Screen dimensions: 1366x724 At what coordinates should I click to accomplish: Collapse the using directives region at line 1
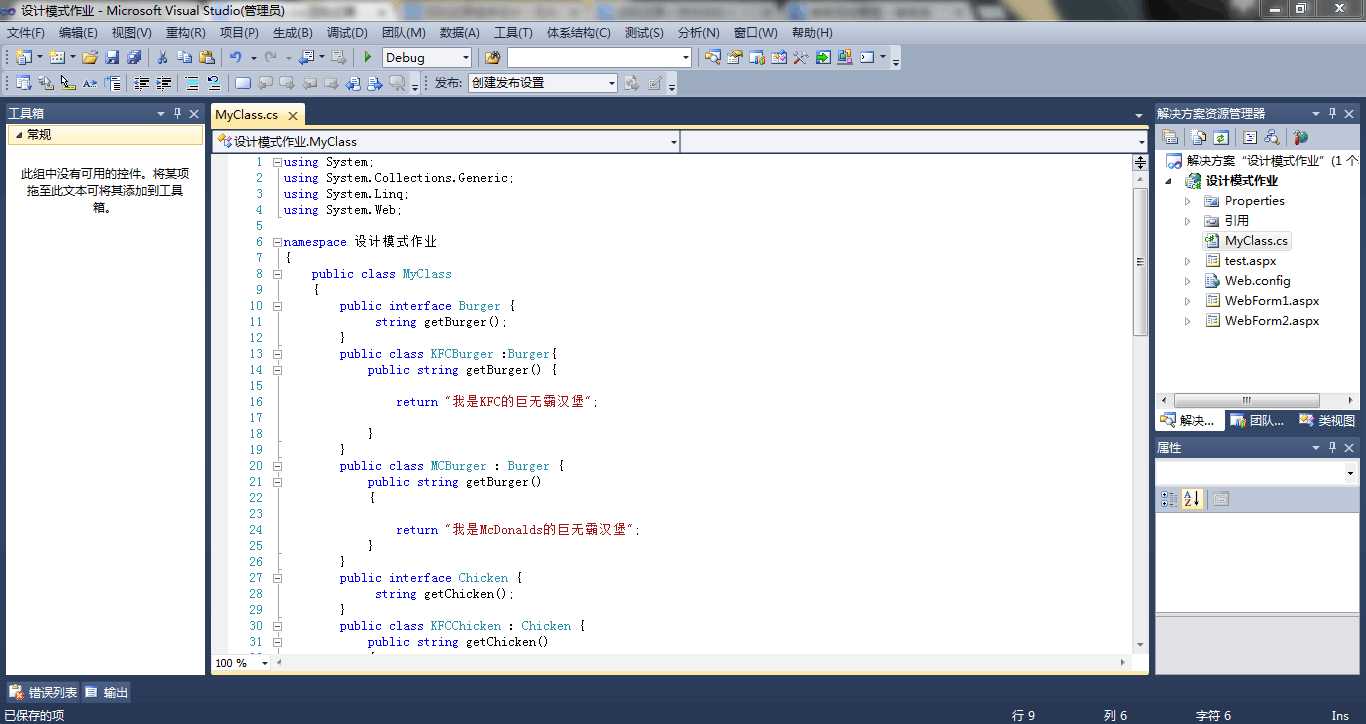277,162
